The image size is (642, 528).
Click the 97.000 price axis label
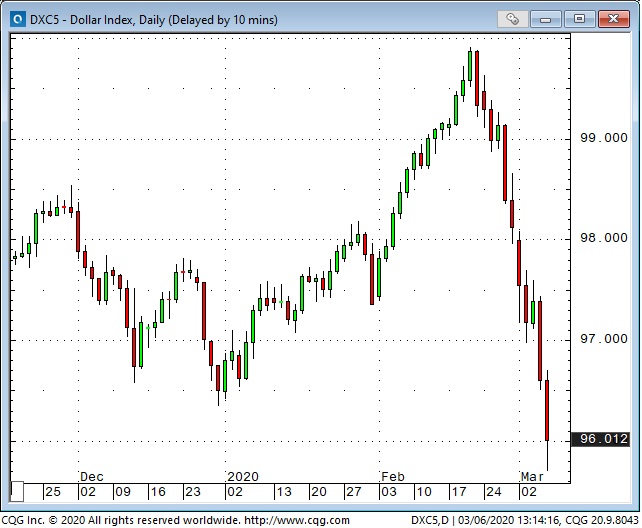click(604, 339)
